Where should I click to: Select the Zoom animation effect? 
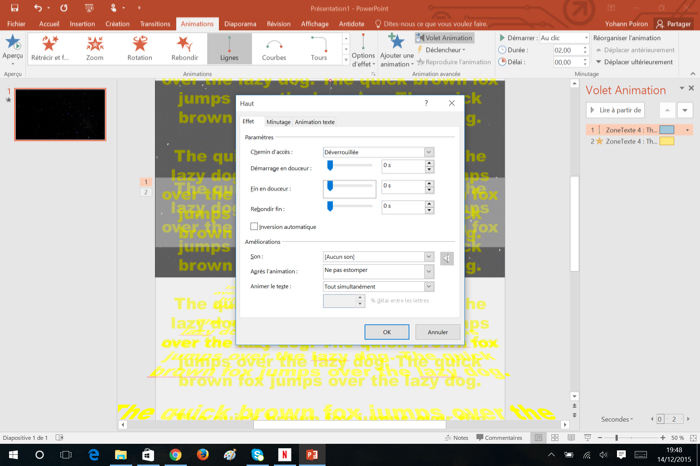coord(95,47)
